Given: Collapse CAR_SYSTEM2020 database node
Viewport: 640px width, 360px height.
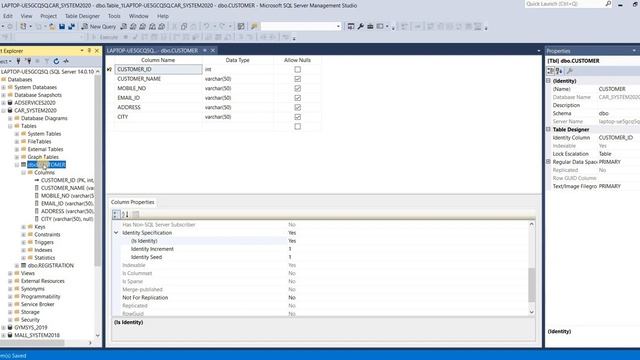Looking at the screenshot, I should coord(3,111).
